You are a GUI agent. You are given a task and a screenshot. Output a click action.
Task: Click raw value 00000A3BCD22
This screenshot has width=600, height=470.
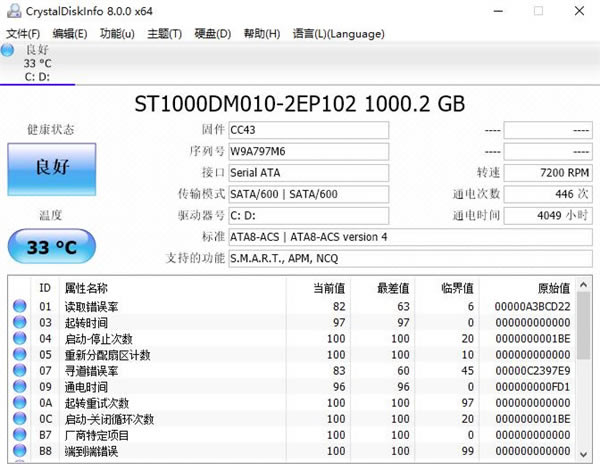tap(532, 307)
